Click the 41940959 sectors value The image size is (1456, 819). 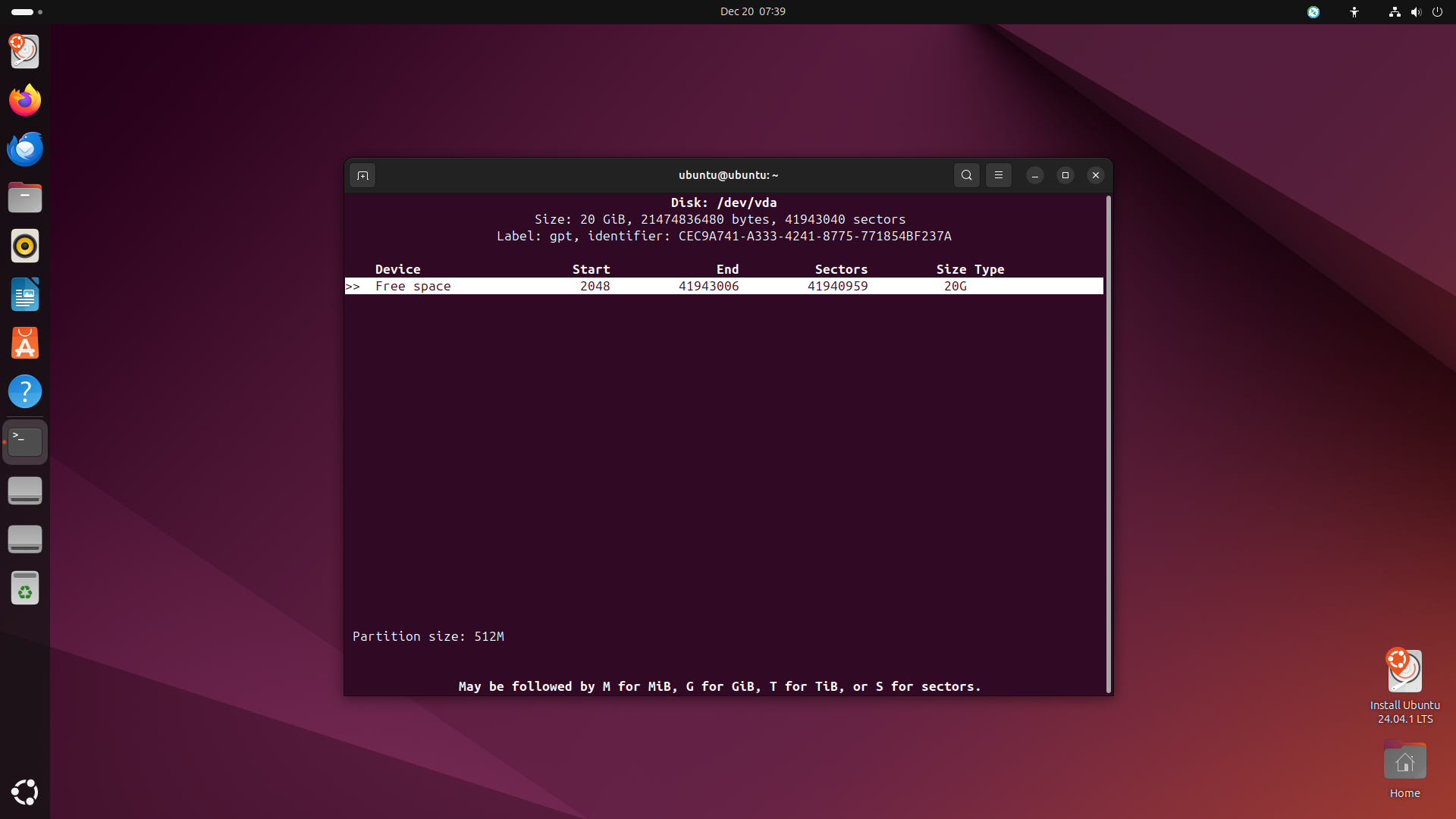pyautogui.click(x=837, y=286)
